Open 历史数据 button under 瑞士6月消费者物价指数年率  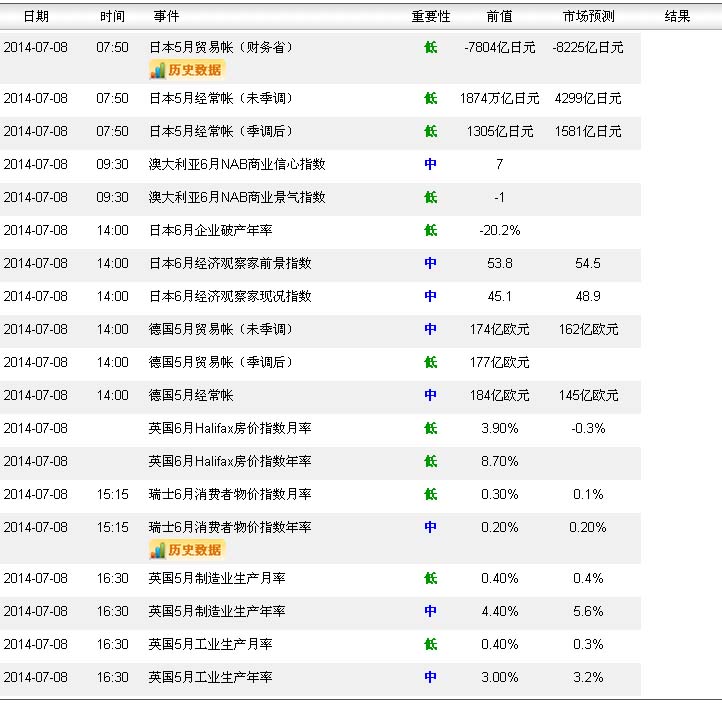tap(187, 550)
